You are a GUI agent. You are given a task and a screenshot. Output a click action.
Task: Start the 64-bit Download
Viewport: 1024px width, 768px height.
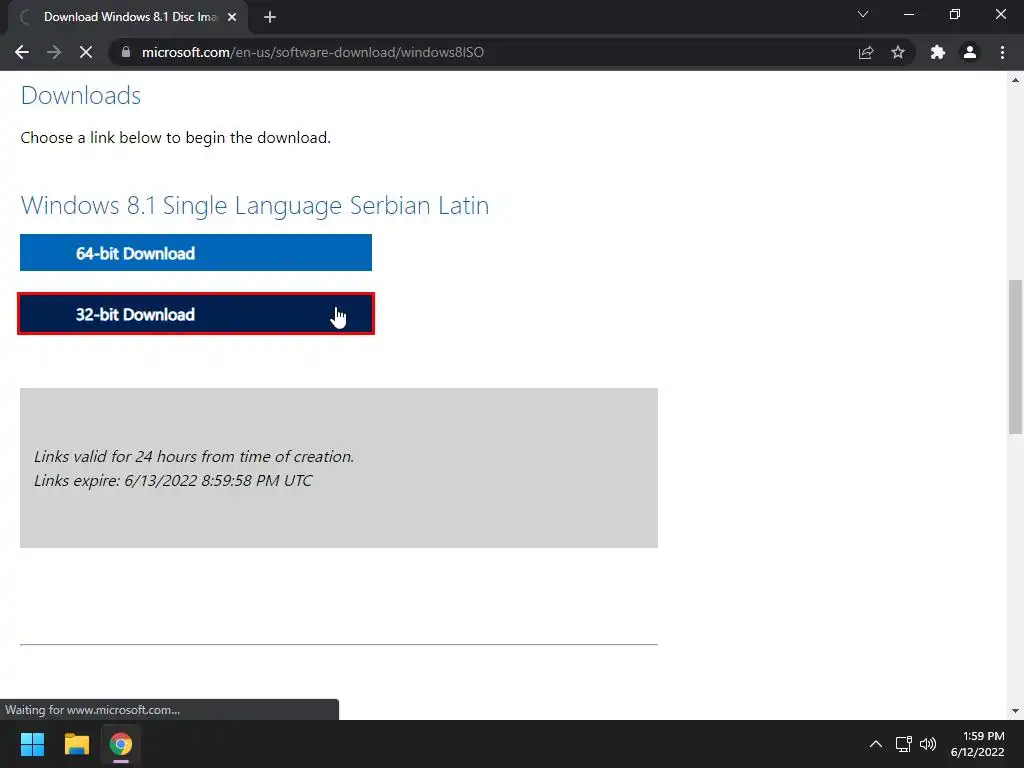(x=196, y=253)
